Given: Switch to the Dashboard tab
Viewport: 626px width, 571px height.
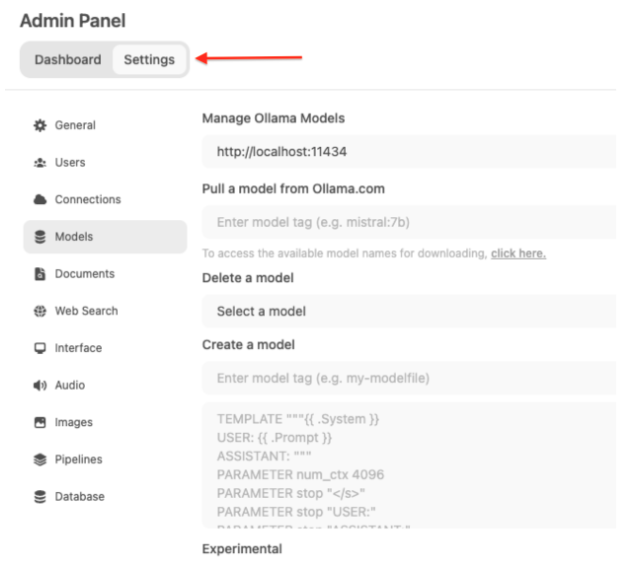Looking at the screenshot, I should pyautogui.click(x=68, y=60).
